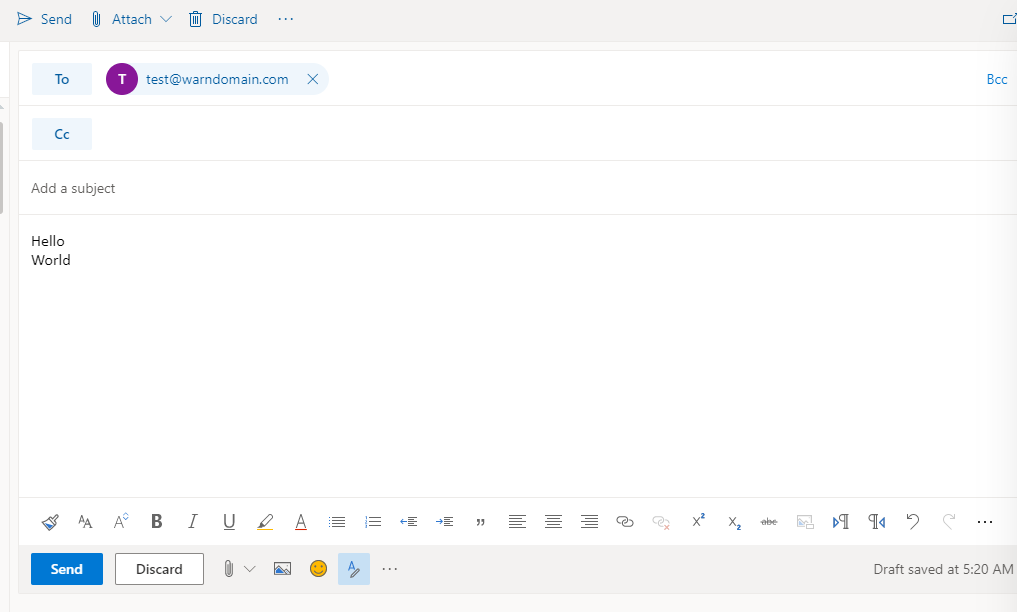The width and height of the screenshot is (1017, 612).
Task: Send the email
Action: tap(66, 568)
